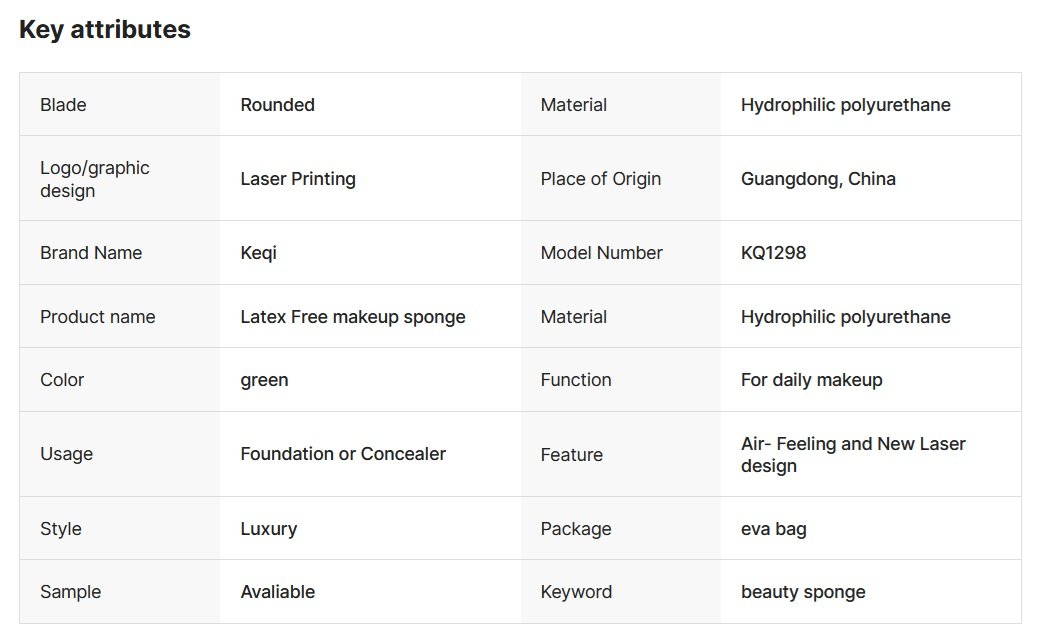Click the Logo/graphic design label
This screenshot has width=1039, height=637.
pyautogui.click(x=94, y=179)
